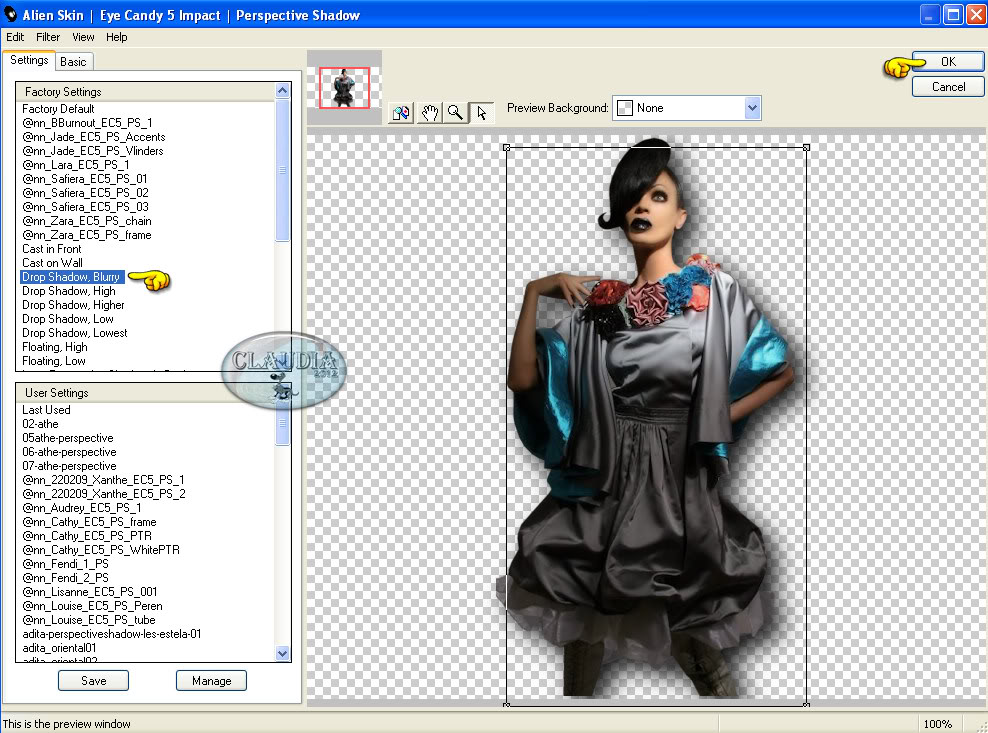Select @nn_Lara_EC5_PS_1 preset
988x733 pixels.
[76, 164]
